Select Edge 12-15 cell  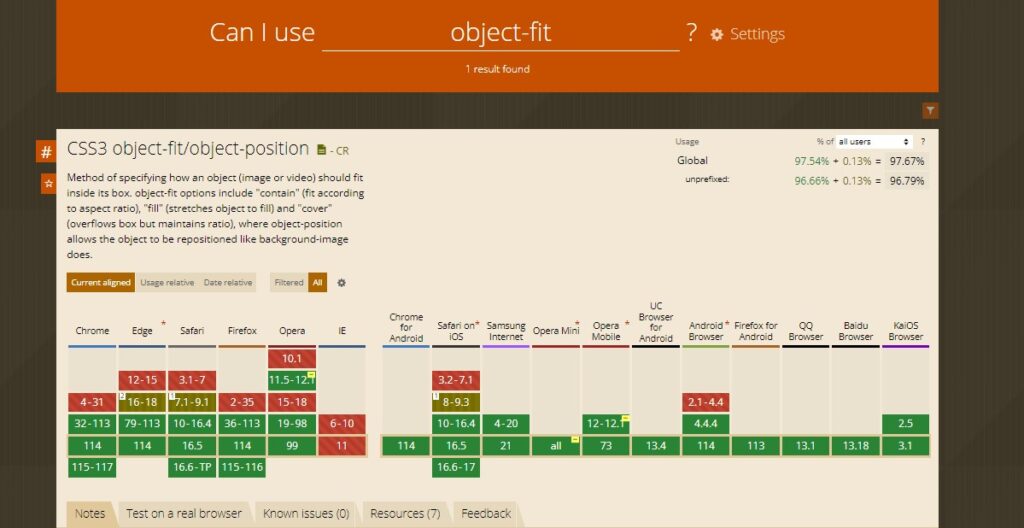tap(142, 380)
